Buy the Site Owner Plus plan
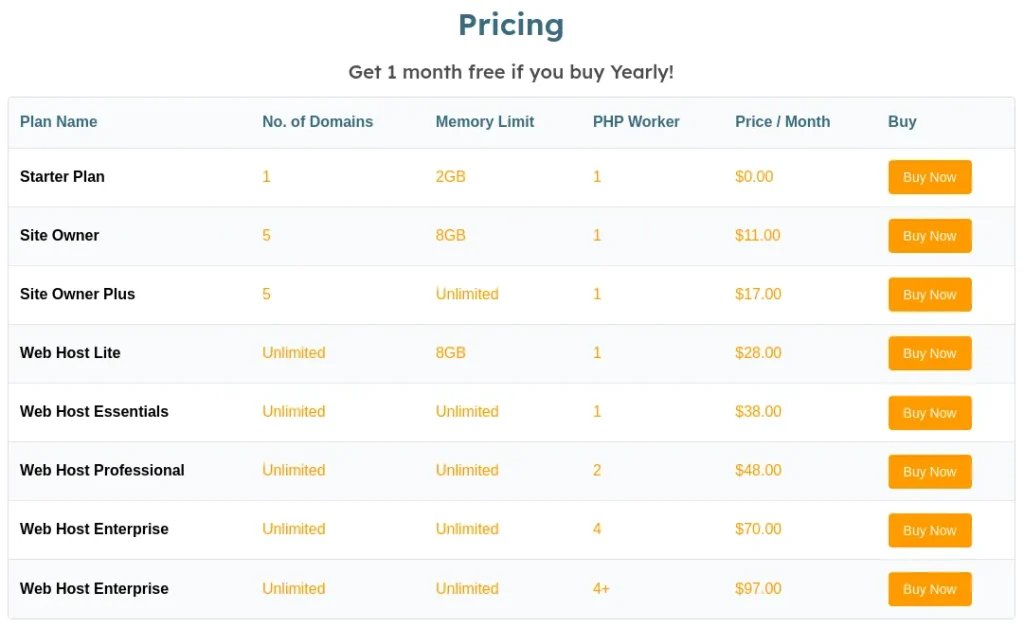 click(929, 295)
